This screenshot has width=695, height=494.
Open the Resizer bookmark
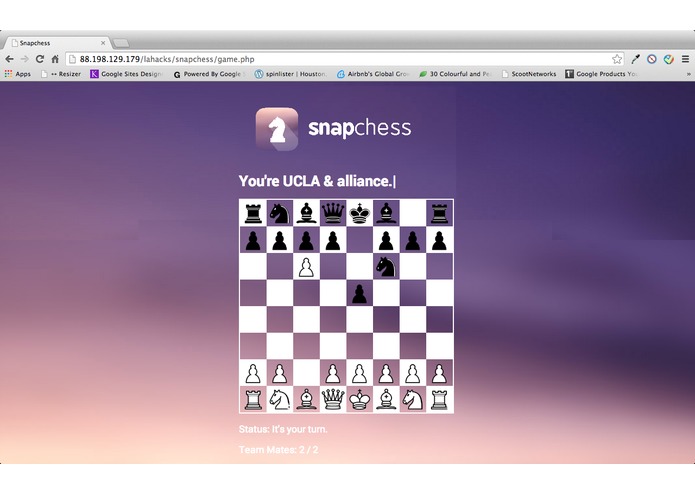[61, 74]
